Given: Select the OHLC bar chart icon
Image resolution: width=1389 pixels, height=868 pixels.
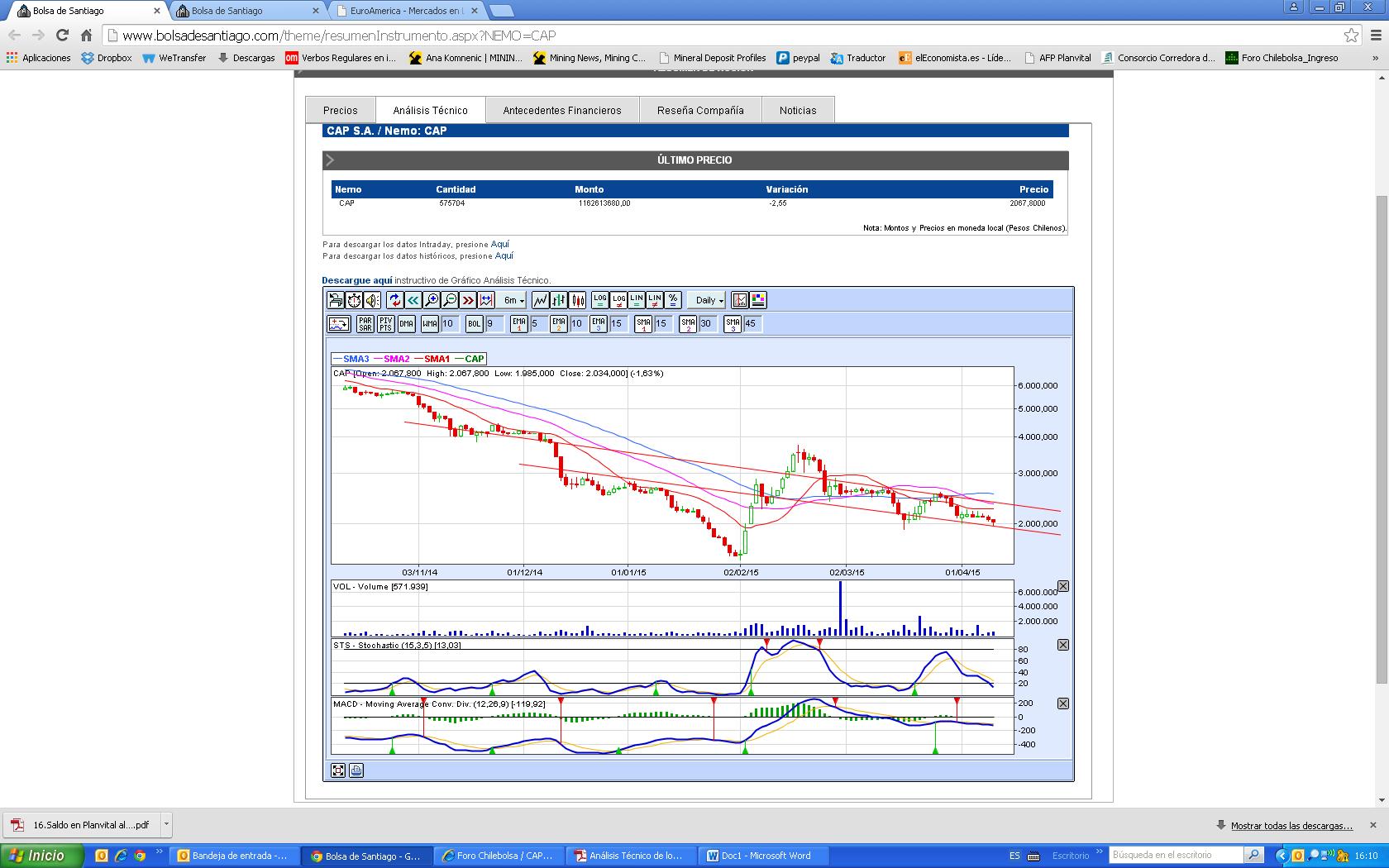Looking at the screenshot, I should click(559, 300).
